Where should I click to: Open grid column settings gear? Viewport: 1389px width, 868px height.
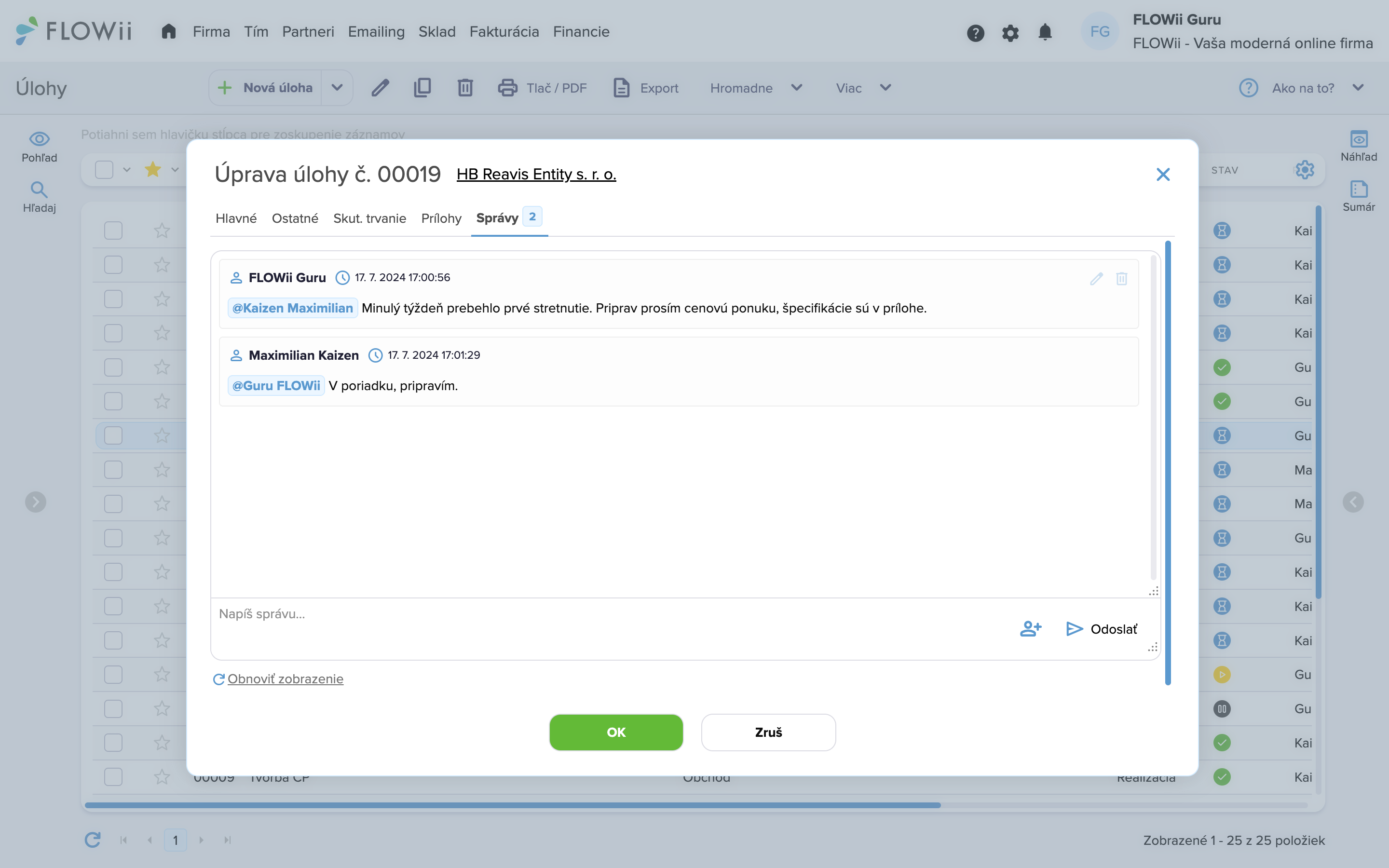(x=1305, y=170)
